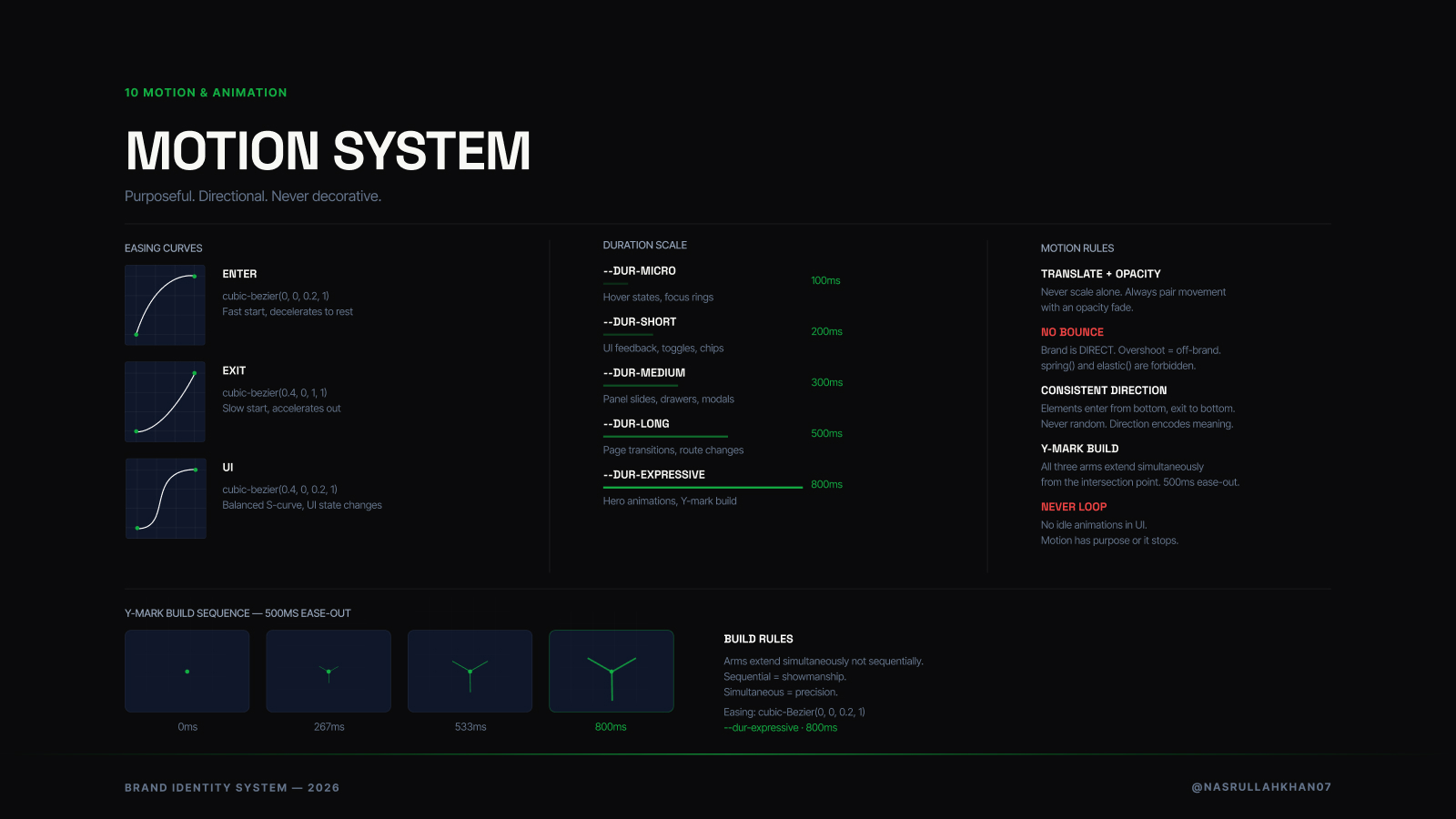Screen dimensions: 1456x819
Task: Click the 'MOTION RULES' heading
Action: pos(1077,248)
